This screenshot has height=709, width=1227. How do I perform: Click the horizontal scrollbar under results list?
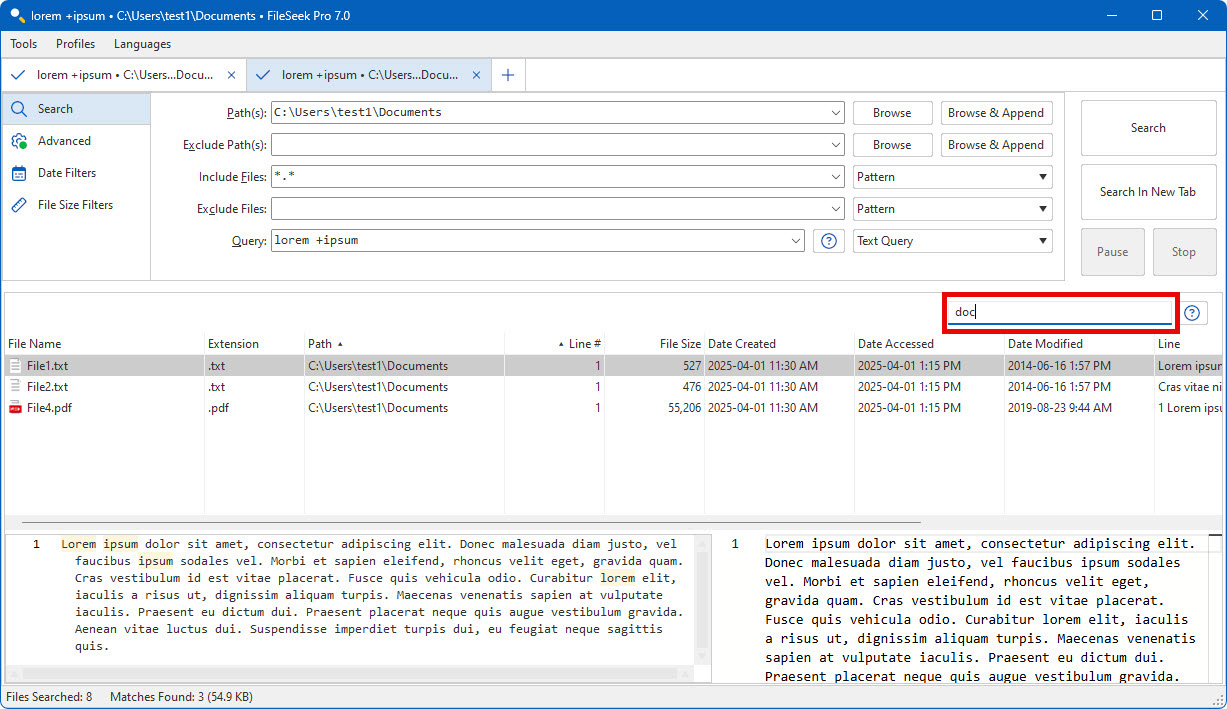[470, 522]
